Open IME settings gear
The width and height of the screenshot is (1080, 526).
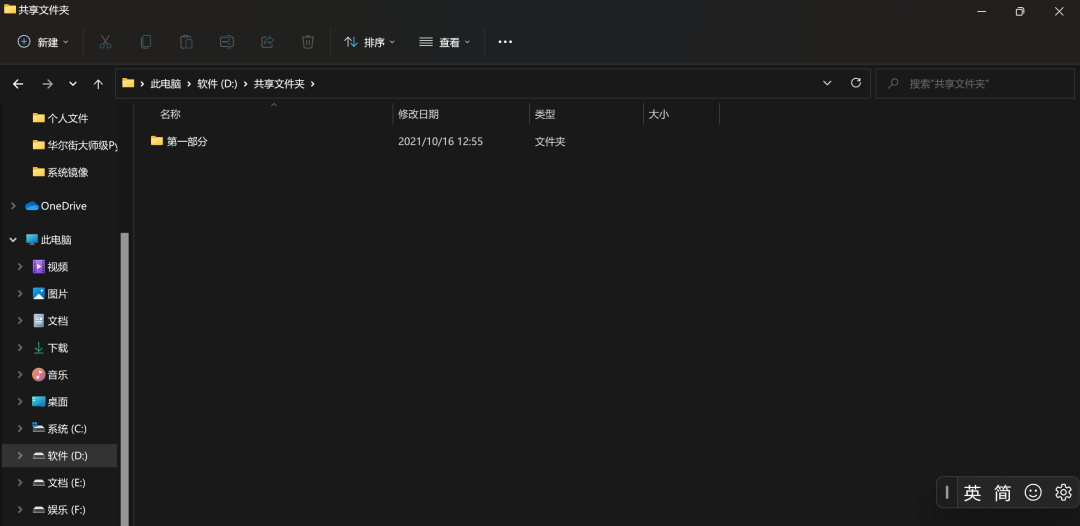coord(1063,493)
